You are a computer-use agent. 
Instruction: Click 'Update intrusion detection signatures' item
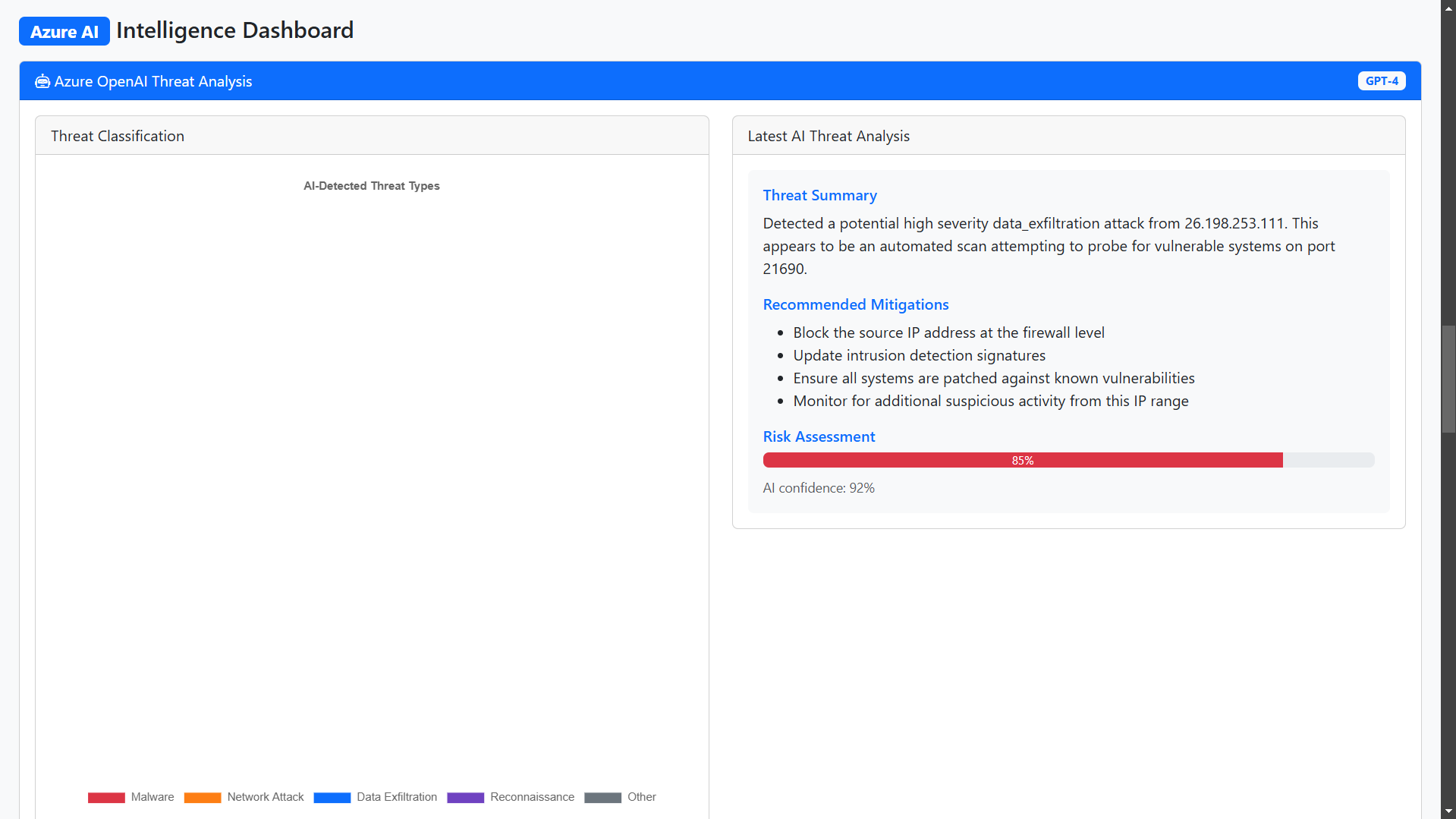click(x=919, y=355)
